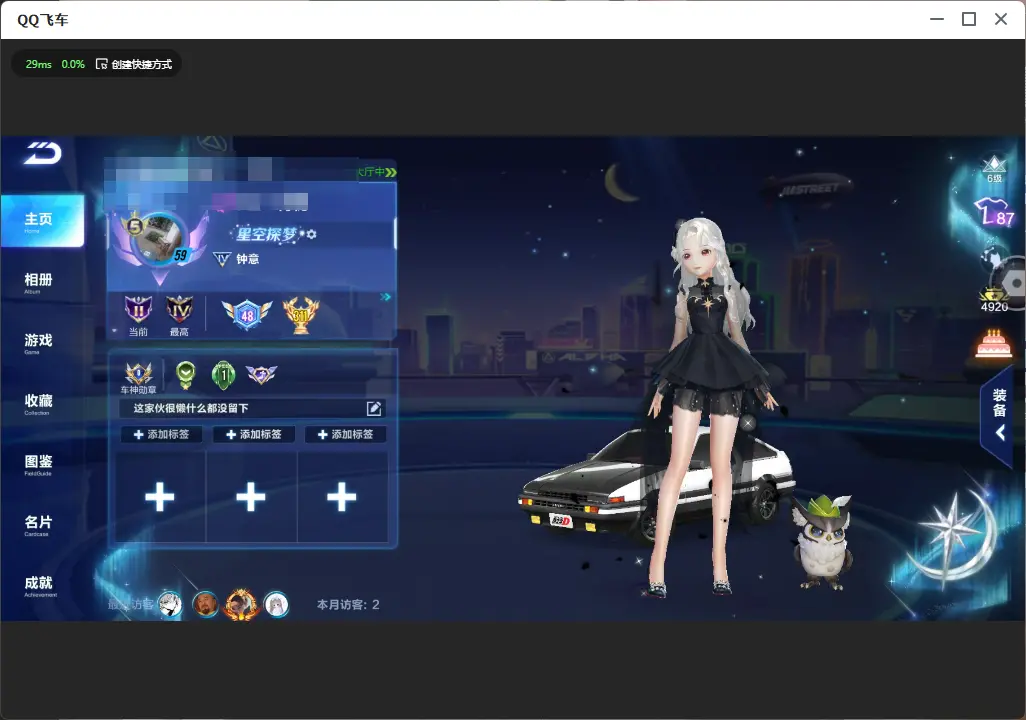The image size is (1026, 720).
Task: Open the flame-framed visitor avatar
Action: (241, 603)
